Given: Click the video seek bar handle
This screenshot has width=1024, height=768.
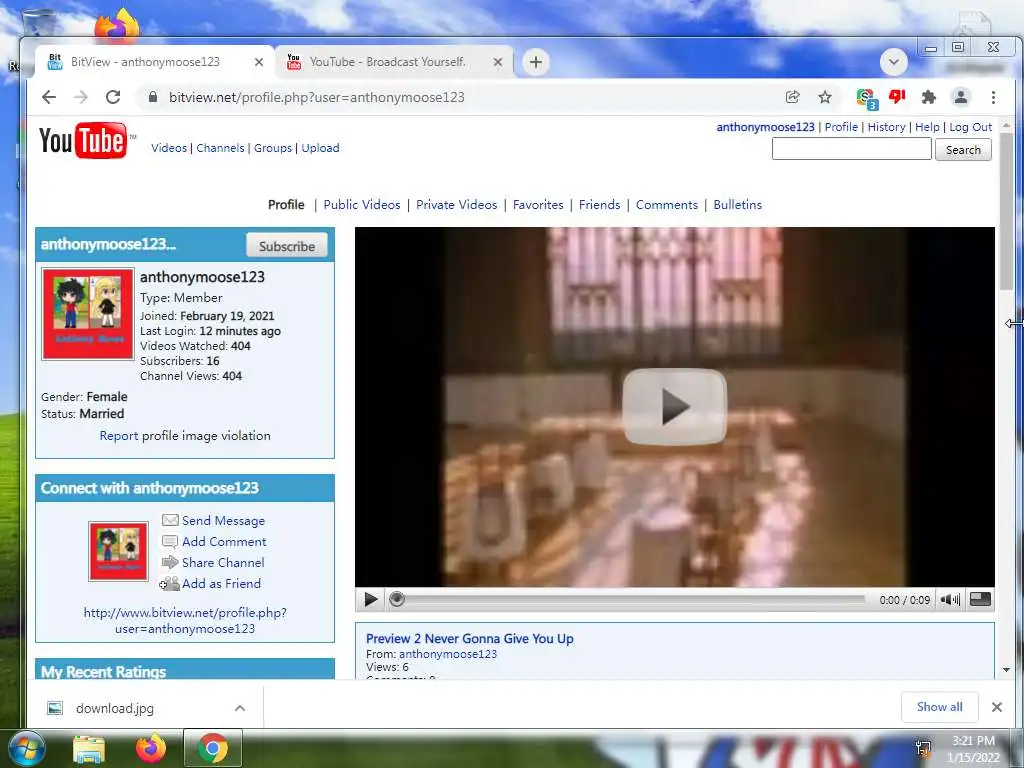Looking at the screenshot, I should pyautogui.click(x=396, y=599).
